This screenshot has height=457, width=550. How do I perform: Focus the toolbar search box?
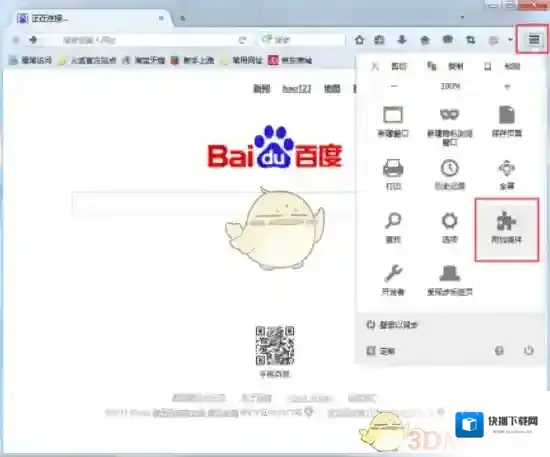click(302, 40)
